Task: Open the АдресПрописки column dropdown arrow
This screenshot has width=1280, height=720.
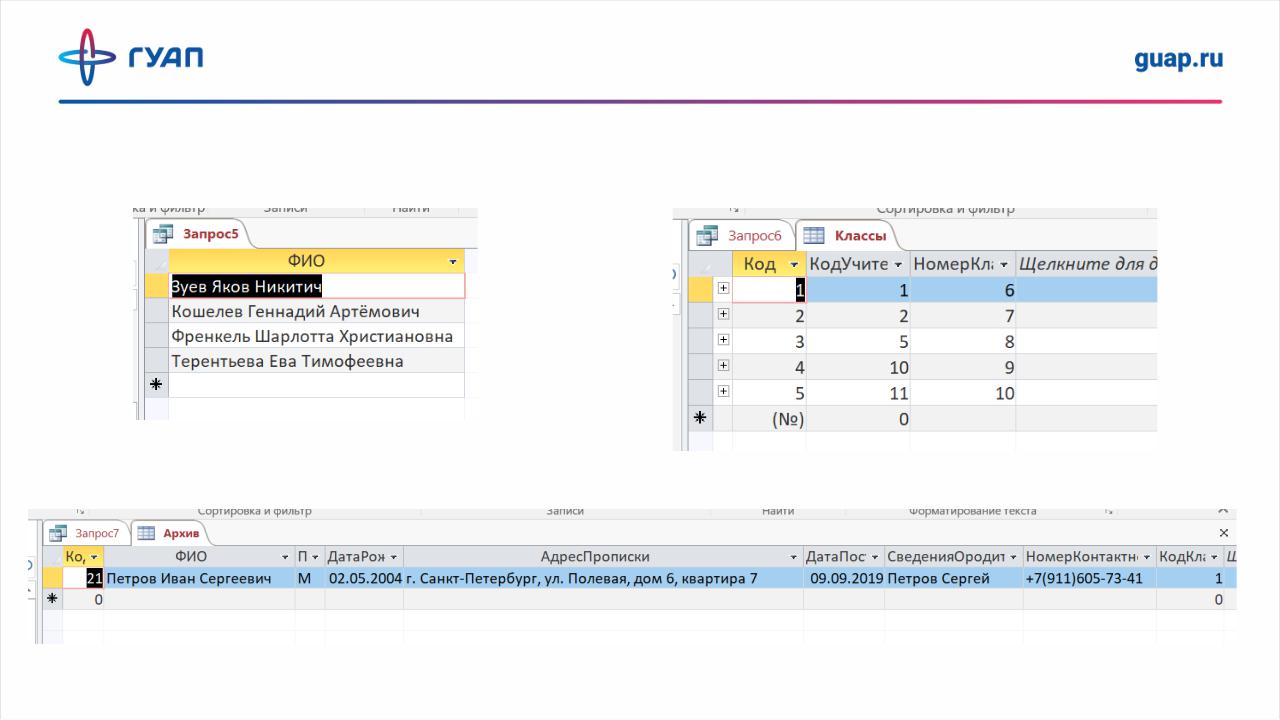Action: point(794,557)
